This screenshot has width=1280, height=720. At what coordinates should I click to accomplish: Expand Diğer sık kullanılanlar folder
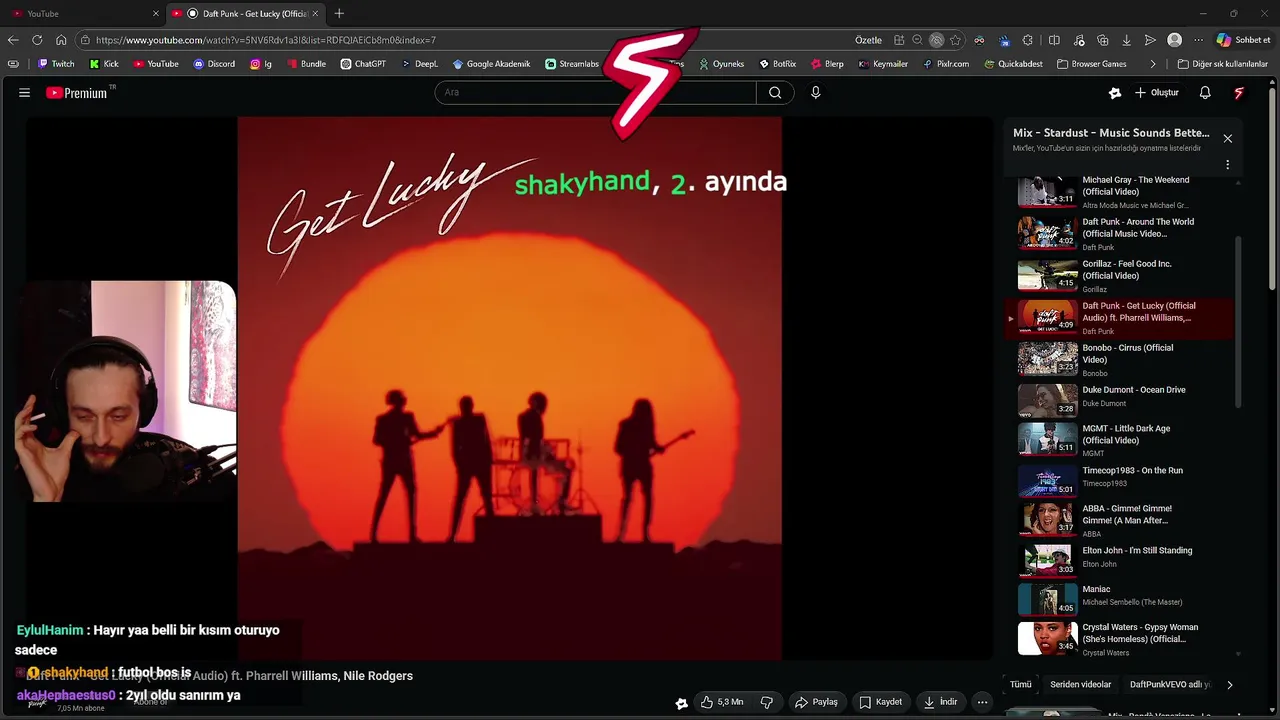(x=1222, y=64)
